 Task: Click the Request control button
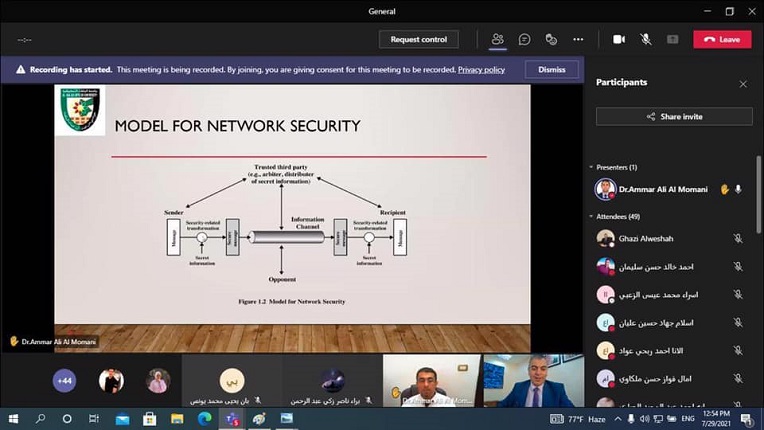click(x=418, y=39)
